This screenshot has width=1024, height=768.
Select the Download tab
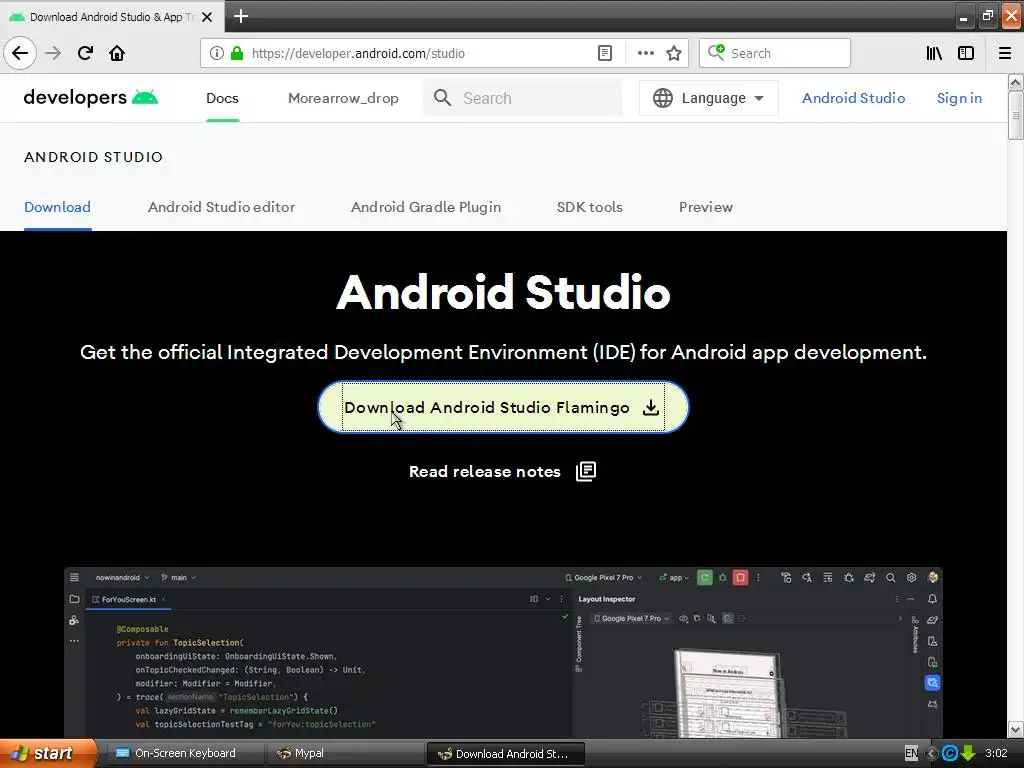pos(57,207)
